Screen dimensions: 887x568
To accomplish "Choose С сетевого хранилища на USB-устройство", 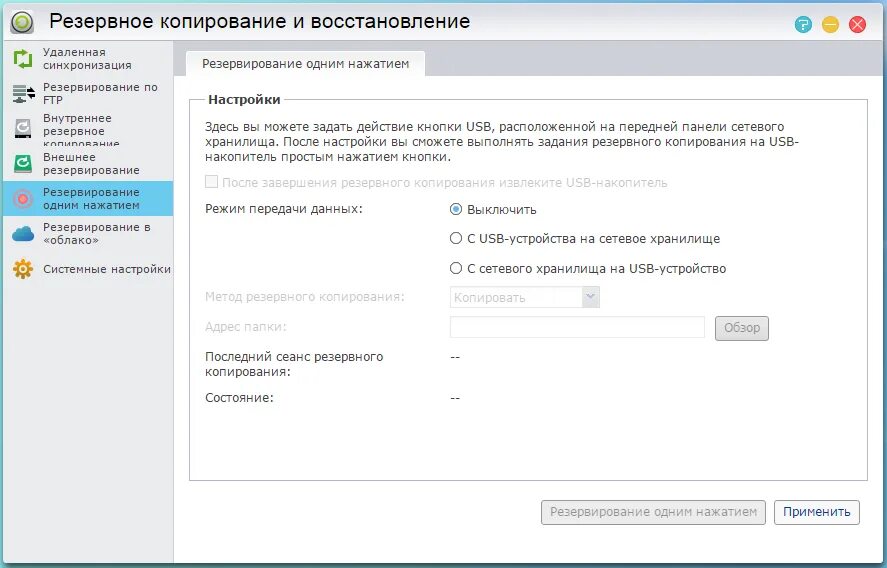I will point(455,268).
